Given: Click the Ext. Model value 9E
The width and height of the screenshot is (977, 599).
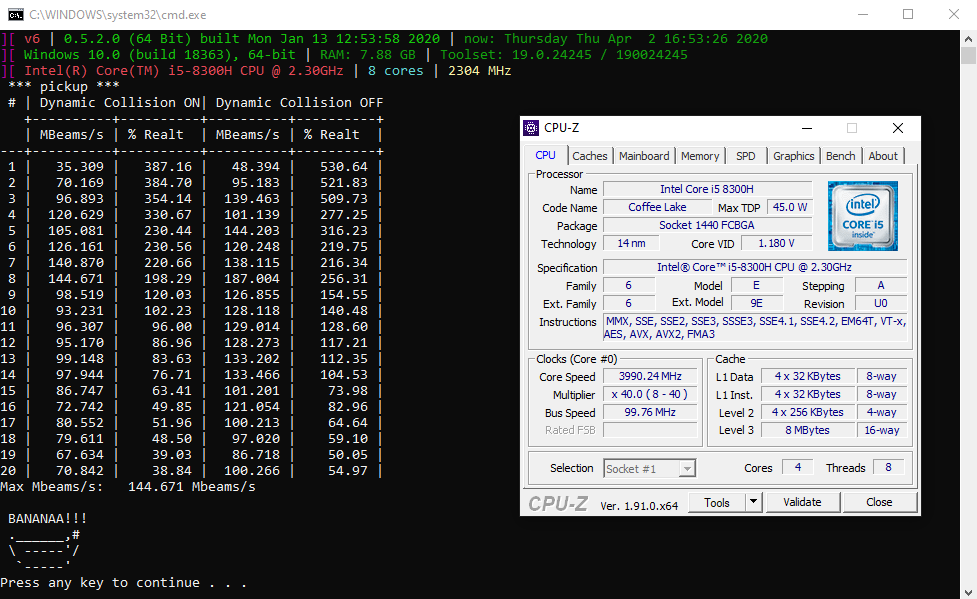Looking at the screenshot, I should (756, 303).
